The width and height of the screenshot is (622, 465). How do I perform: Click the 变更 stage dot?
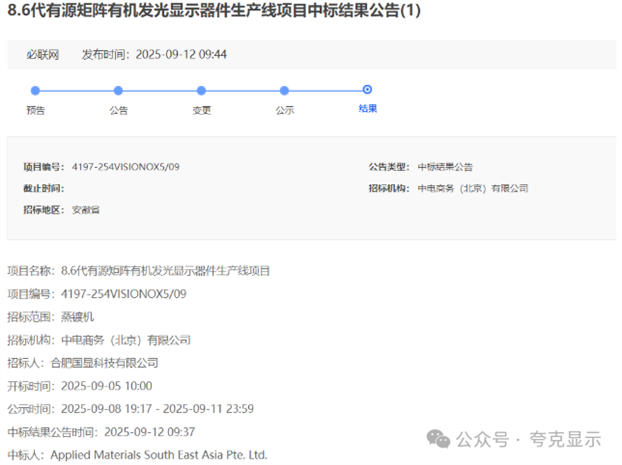click(201, 91)
